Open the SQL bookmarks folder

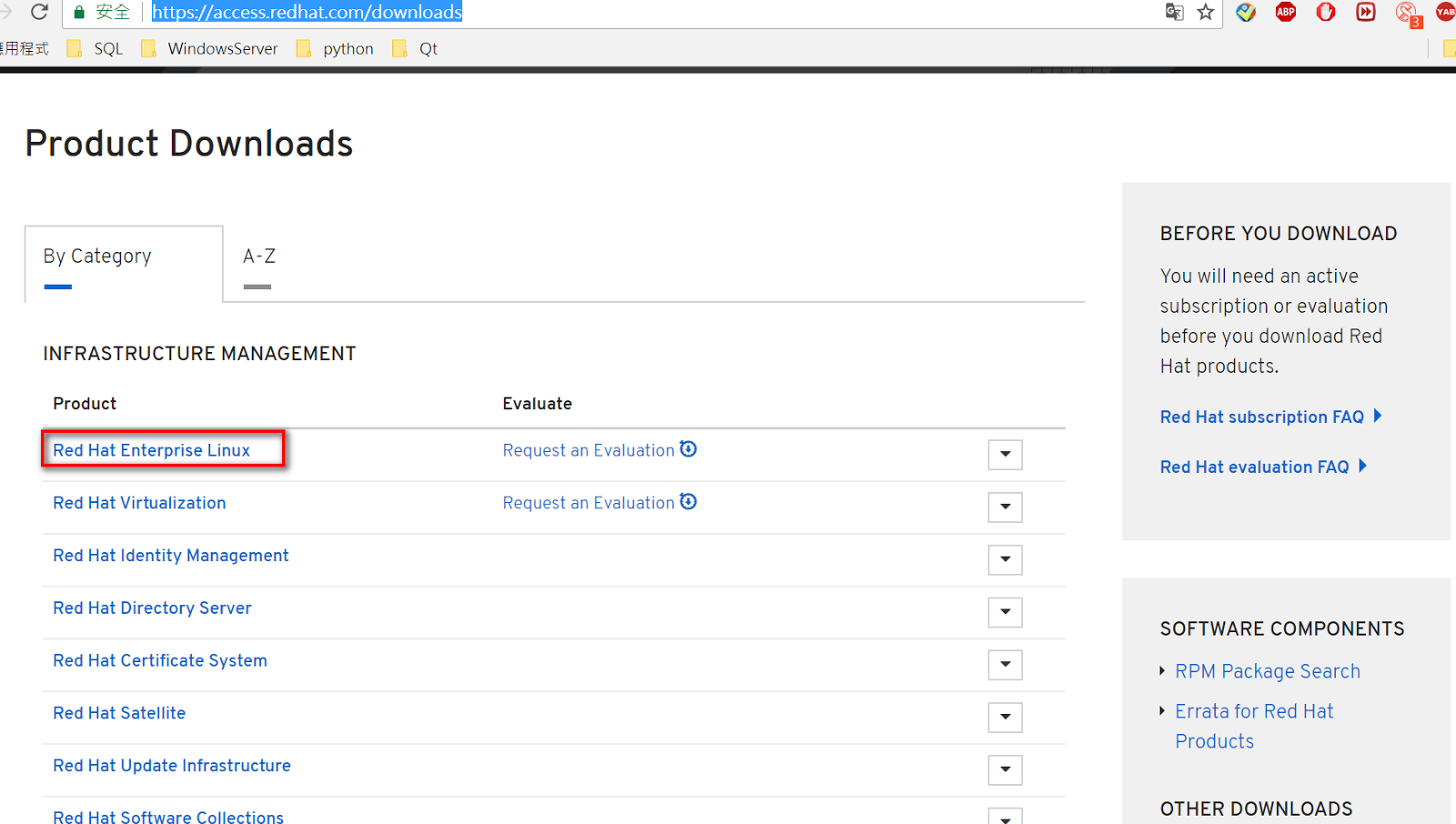coord(96,48)
